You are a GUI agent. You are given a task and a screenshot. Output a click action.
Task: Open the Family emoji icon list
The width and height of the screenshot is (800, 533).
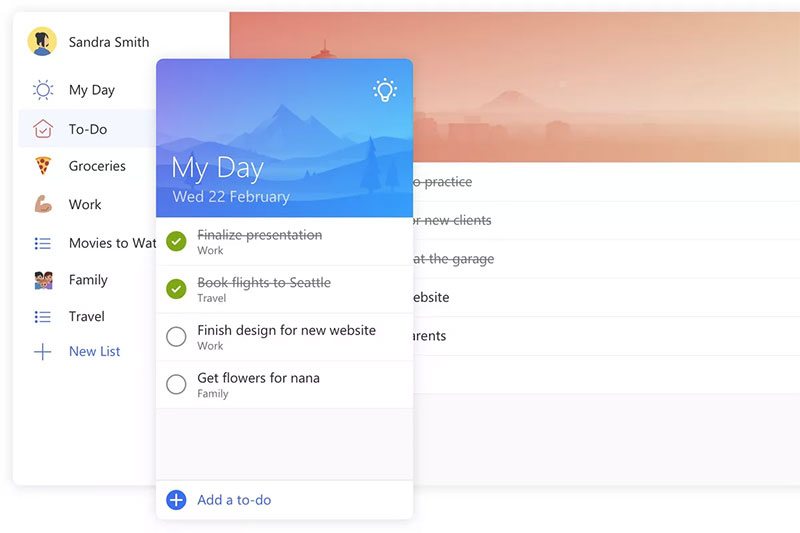tap(43, 280)
